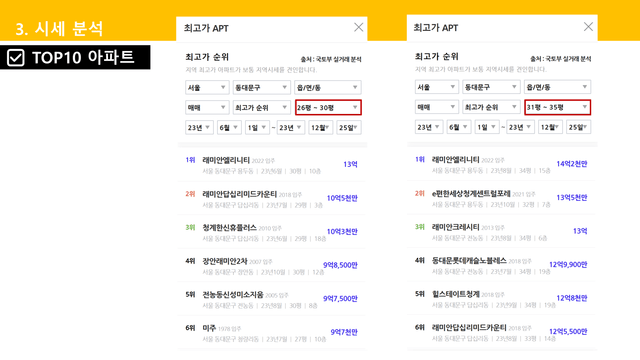Open 서울 dropdown in the 31평~35평 panel
This screenshot has width=640, height=360.
click(436, 87)
